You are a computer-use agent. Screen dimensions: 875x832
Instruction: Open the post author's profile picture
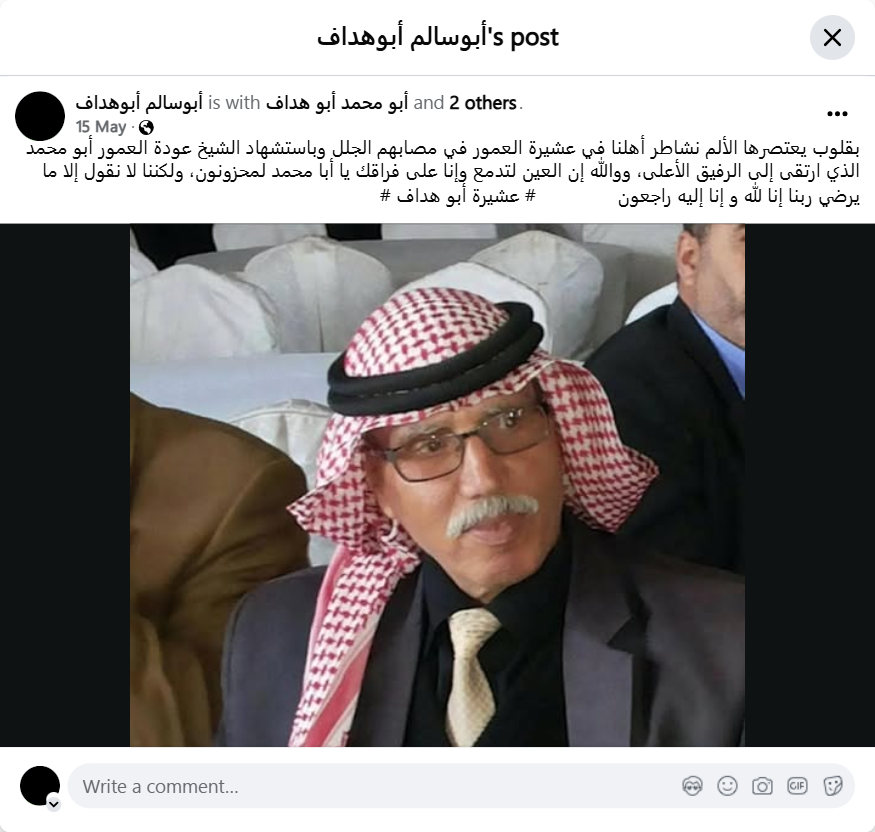[40, 116]
